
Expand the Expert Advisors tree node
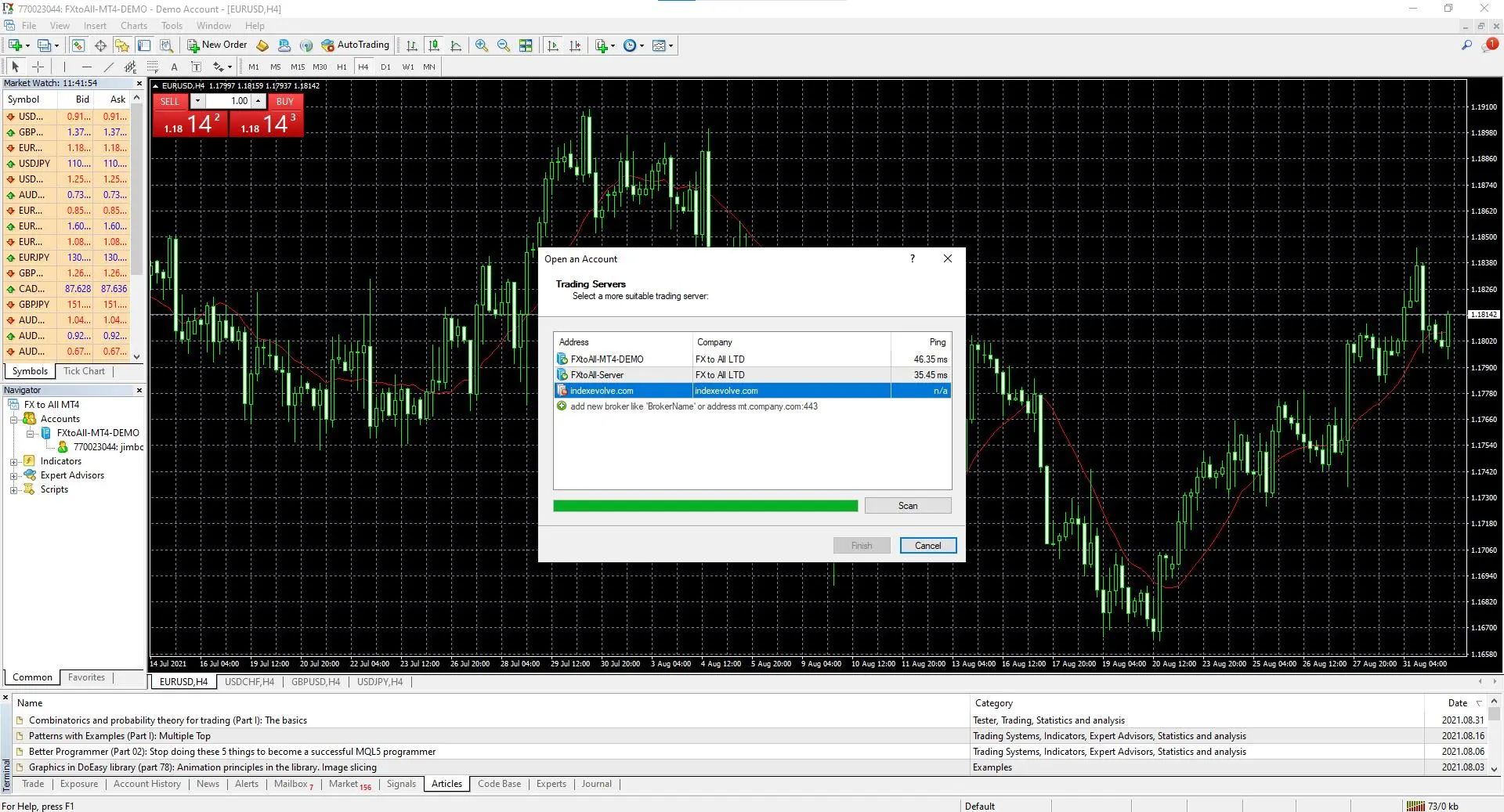coord(13,476)
